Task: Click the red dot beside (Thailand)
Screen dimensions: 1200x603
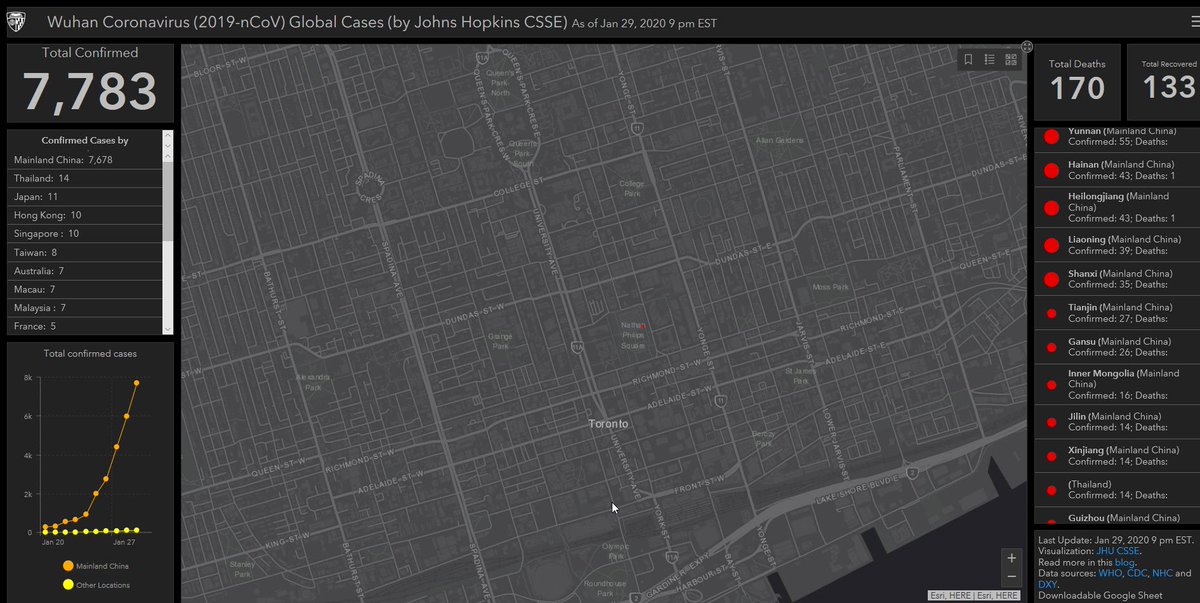Action: (x=1051, y=490)
